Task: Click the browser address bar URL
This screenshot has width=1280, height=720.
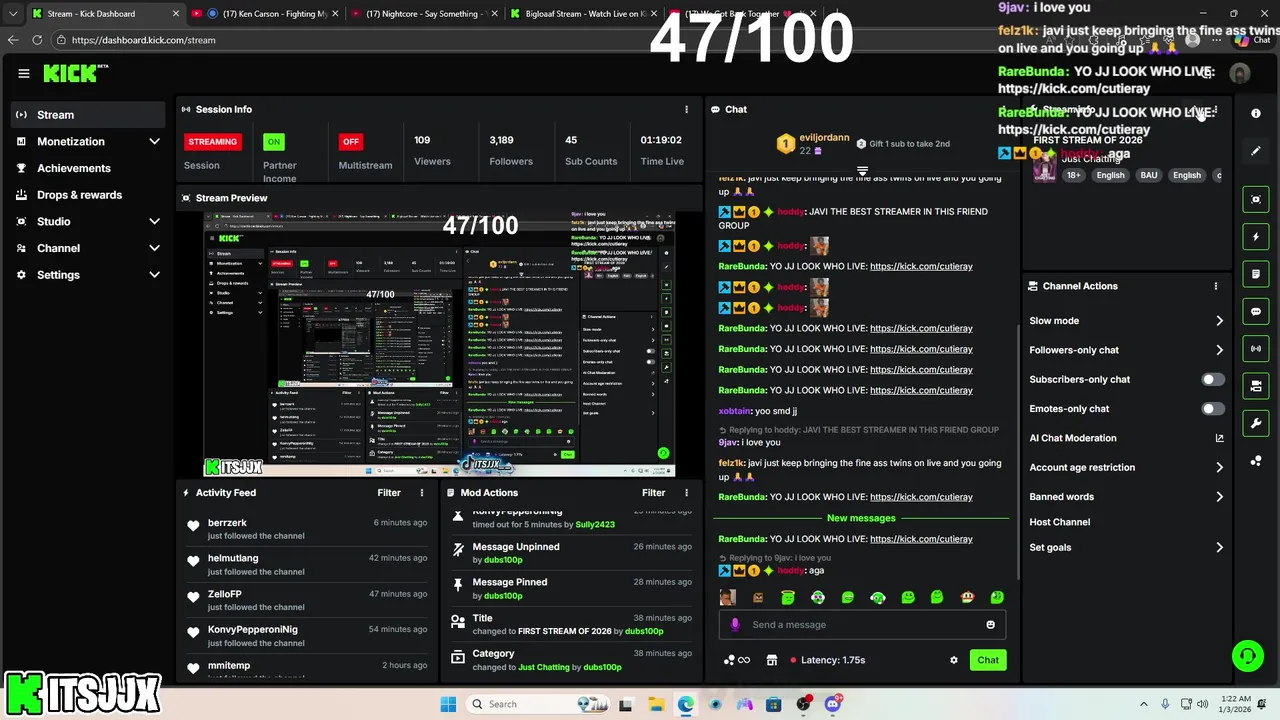Action: [x=143, y=40]
